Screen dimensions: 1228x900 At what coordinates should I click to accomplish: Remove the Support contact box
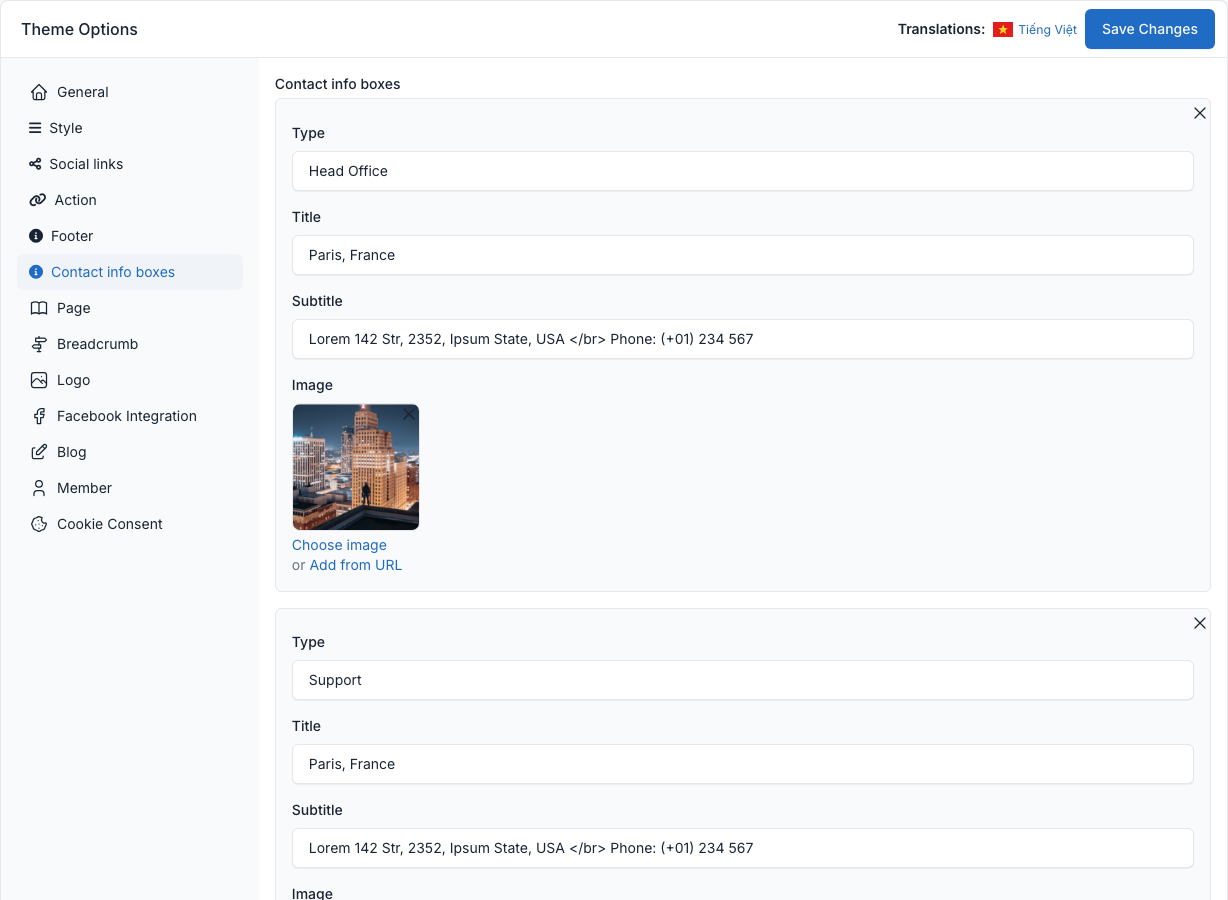(x=1200, y=623)
